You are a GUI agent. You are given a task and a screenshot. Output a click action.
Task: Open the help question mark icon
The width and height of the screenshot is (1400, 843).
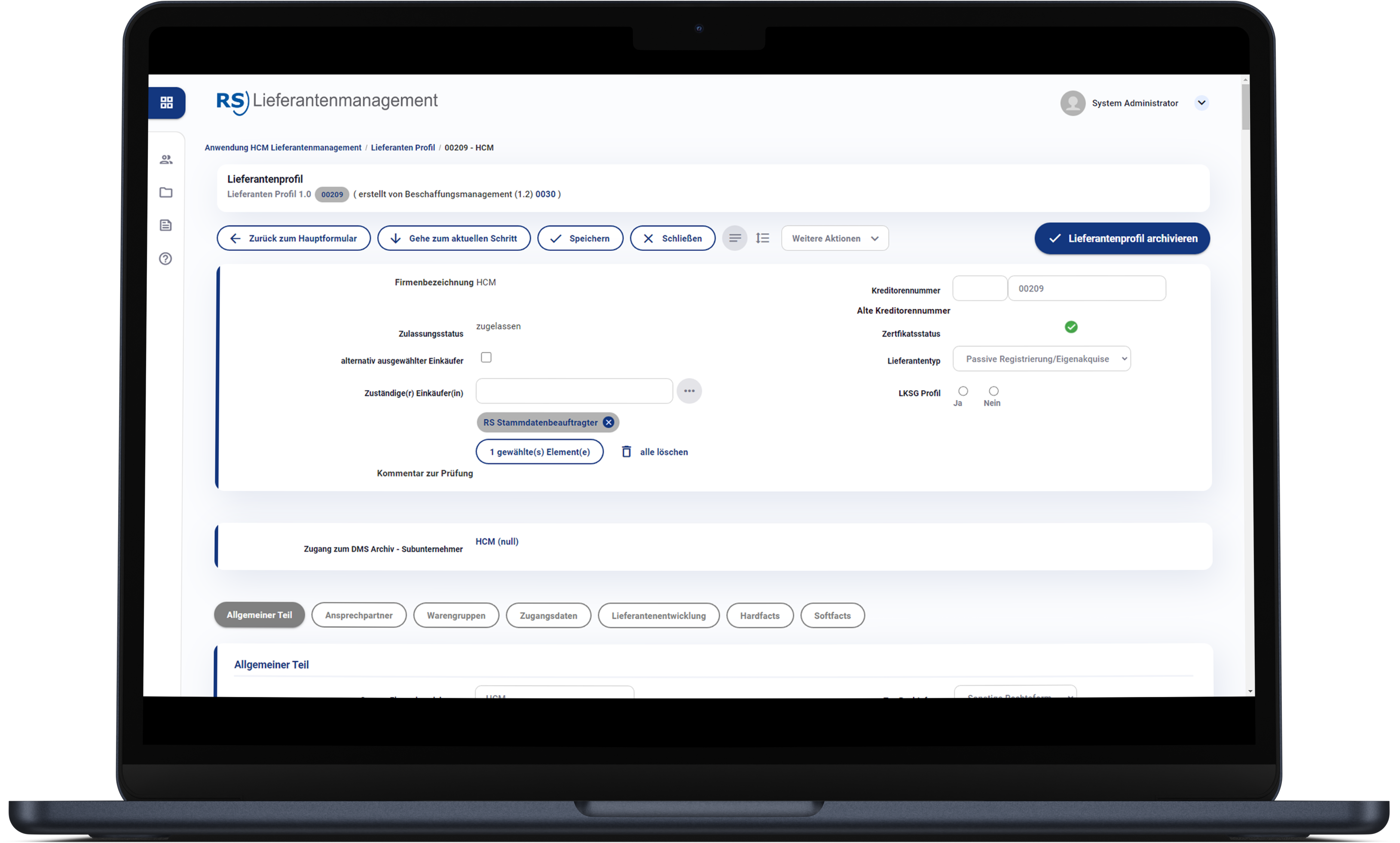[165, 259]
